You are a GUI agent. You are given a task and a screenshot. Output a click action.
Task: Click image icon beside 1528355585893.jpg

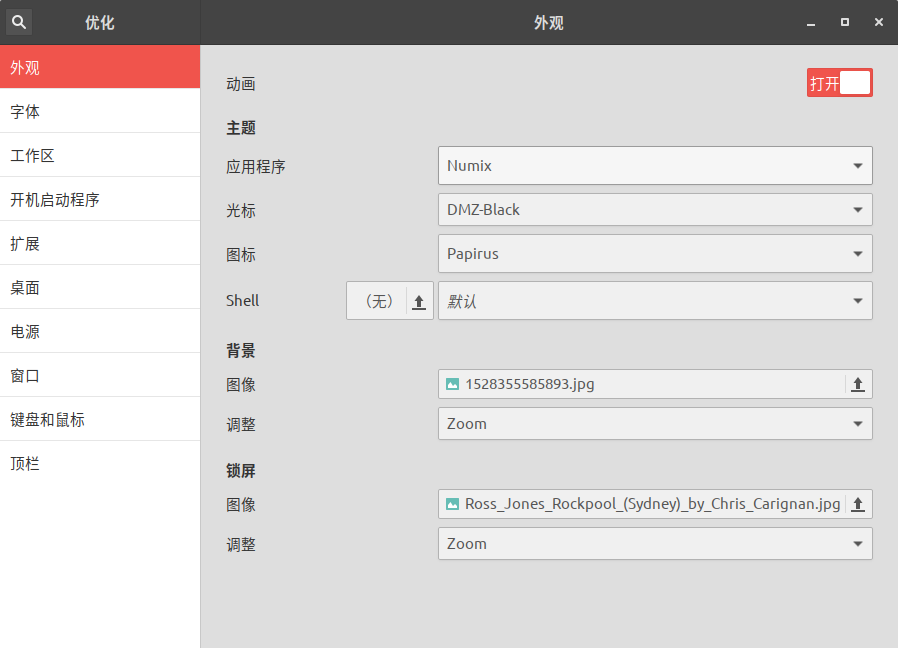[452, 384]
